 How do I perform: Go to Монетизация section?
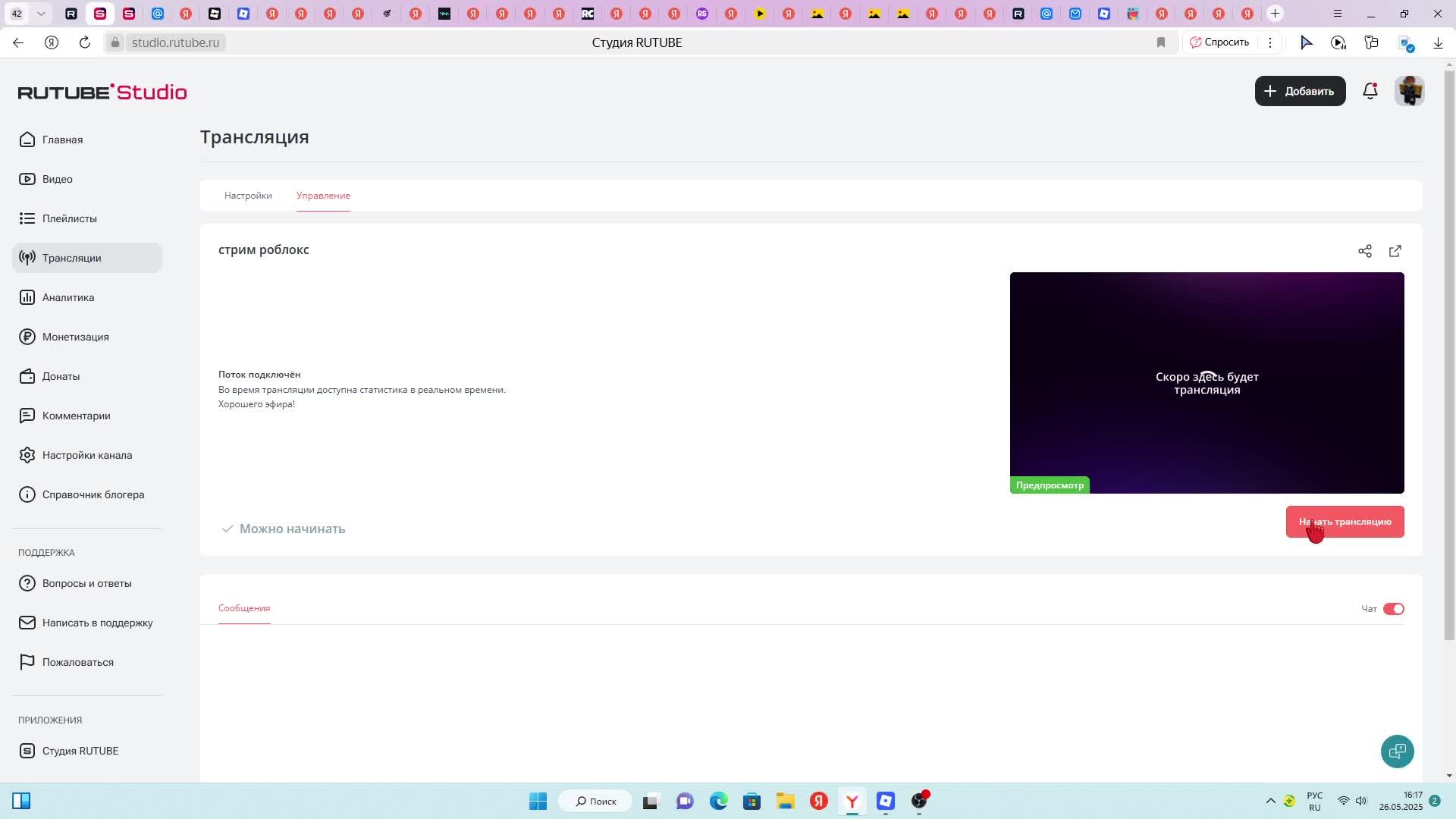coord(75,337)
